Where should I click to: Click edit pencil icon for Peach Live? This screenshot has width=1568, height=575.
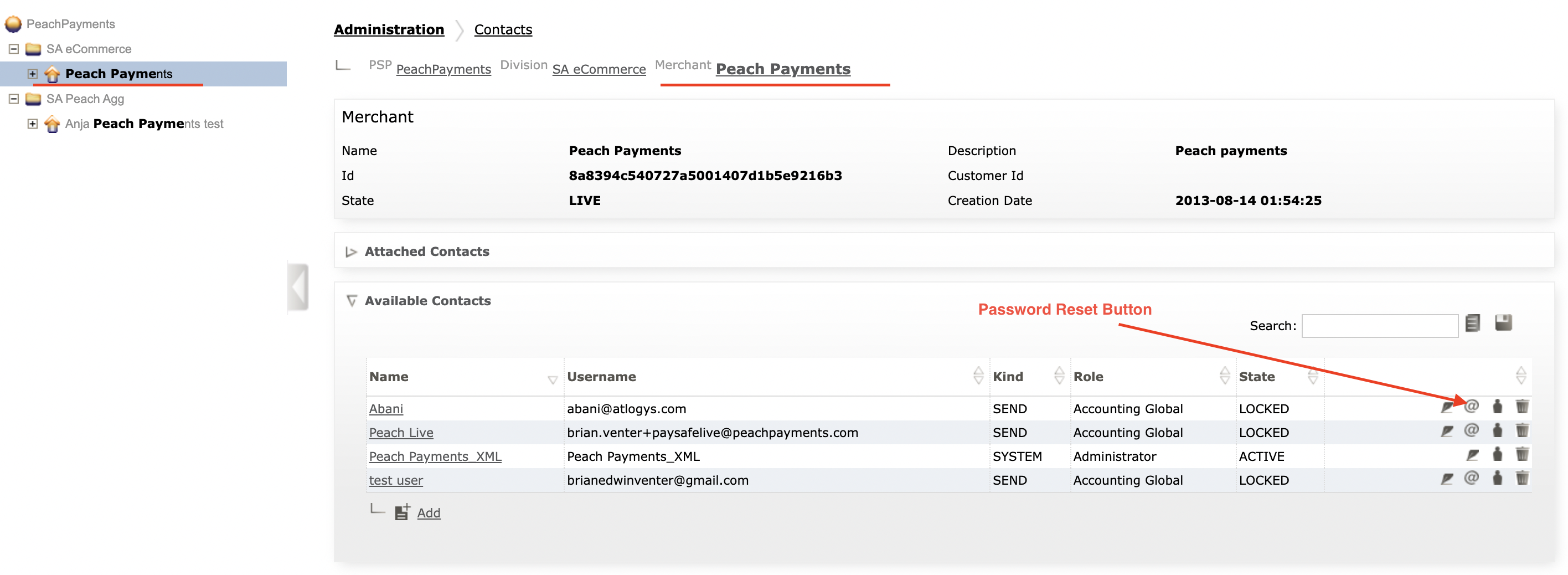(1447, 431)
